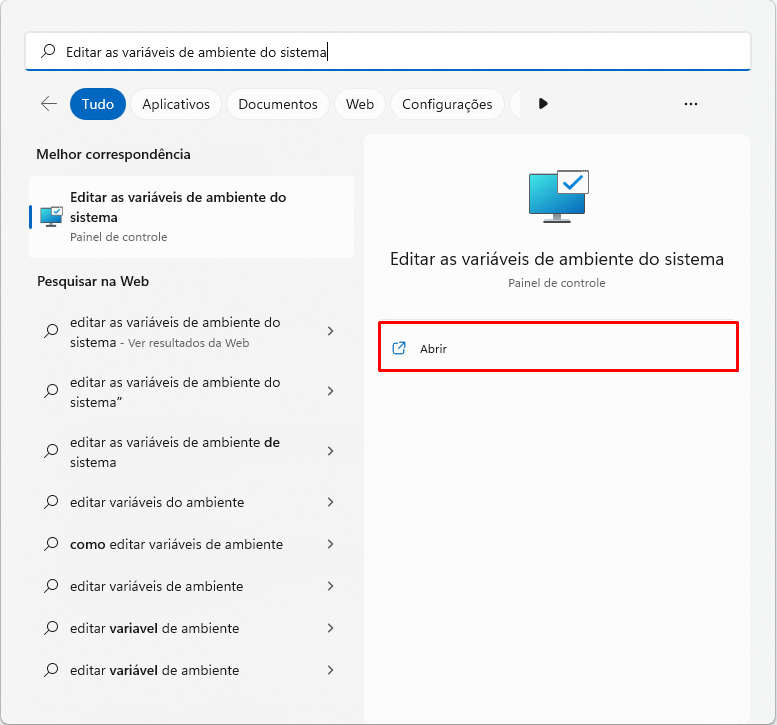
Task: Expand chevron for 'editar variável de ambiente'
Action: coord(331,670)
